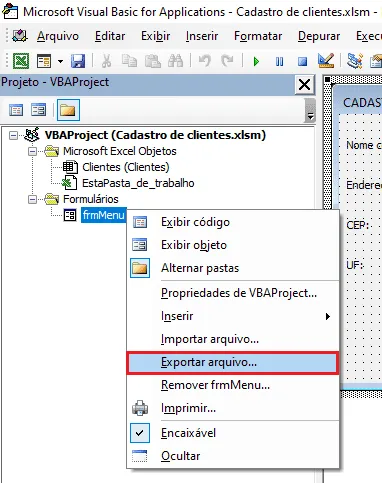Image resolution: width=382 pixels, height=483 pixels.
Task: Toggle the Encaixável checkmark option
Action: point(233,433)
